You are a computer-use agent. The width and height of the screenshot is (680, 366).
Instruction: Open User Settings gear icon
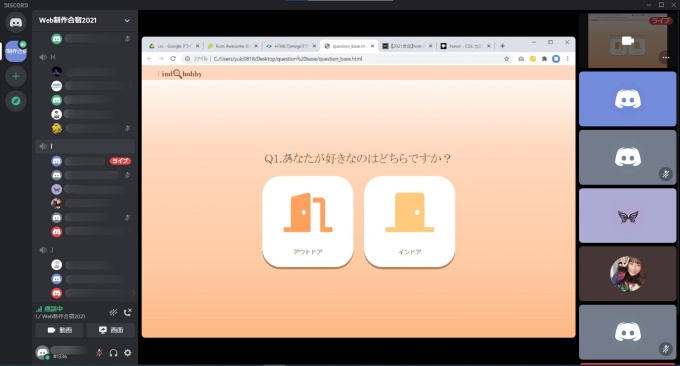(x=128, y=353)
